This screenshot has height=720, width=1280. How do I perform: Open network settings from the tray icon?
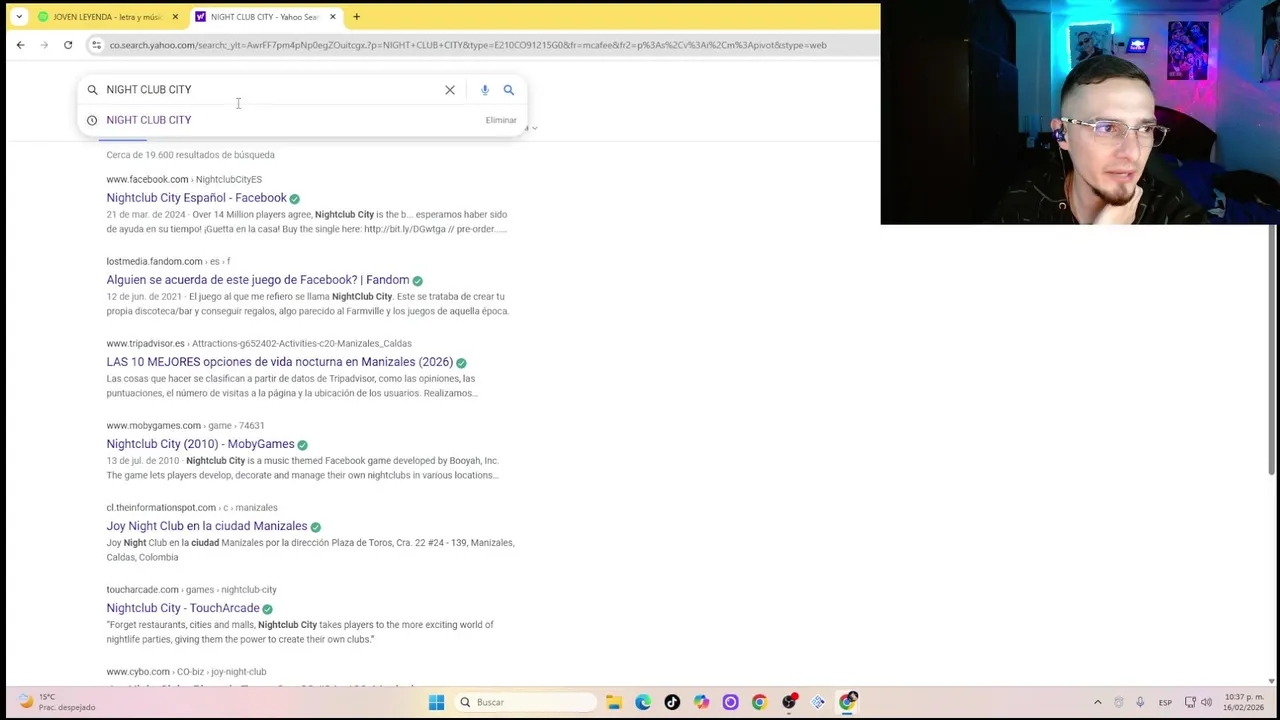coord(1190,702)
